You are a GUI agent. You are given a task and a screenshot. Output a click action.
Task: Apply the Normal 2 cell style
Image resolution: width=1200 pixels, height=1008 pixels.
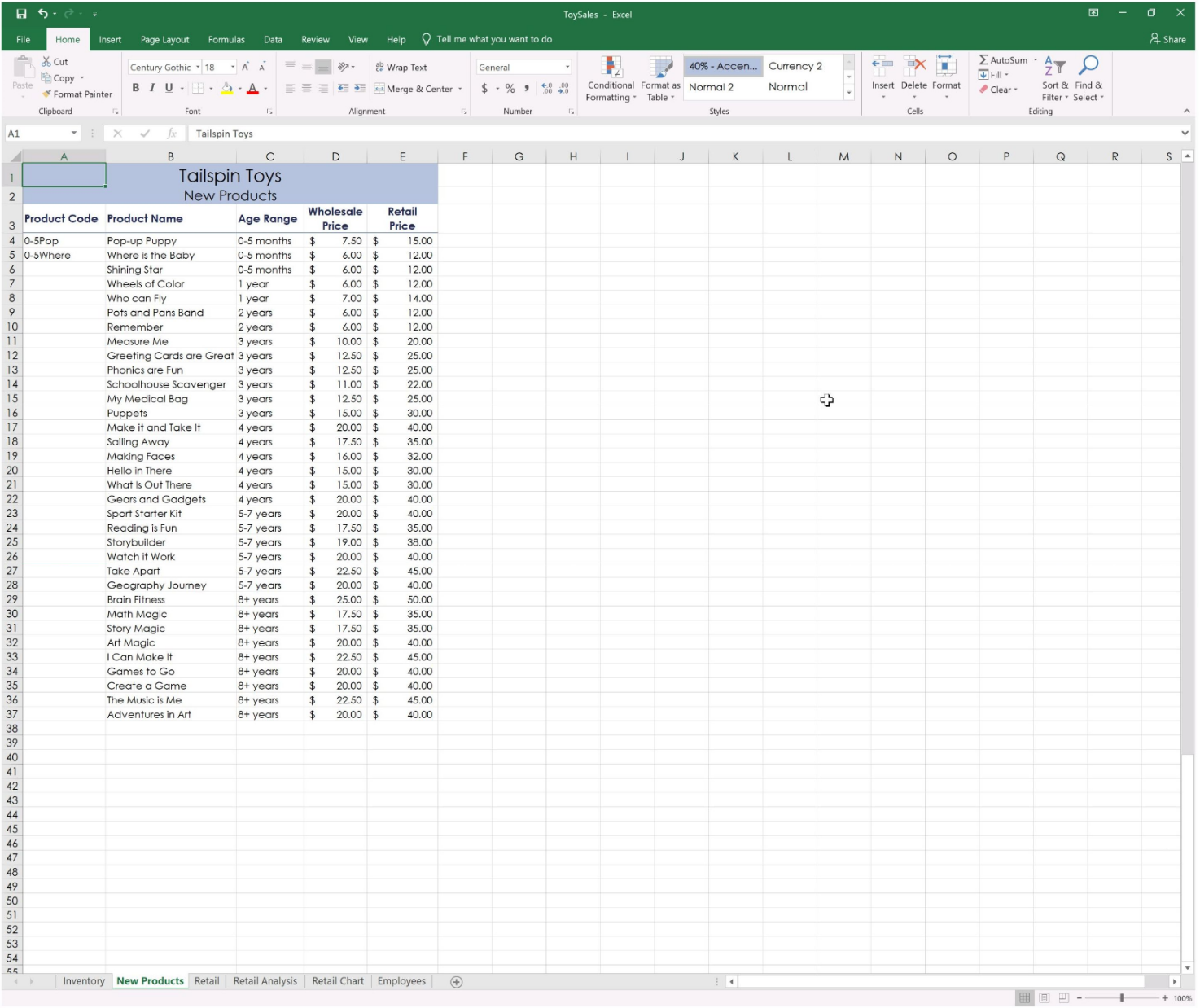[x=712, y=87]
